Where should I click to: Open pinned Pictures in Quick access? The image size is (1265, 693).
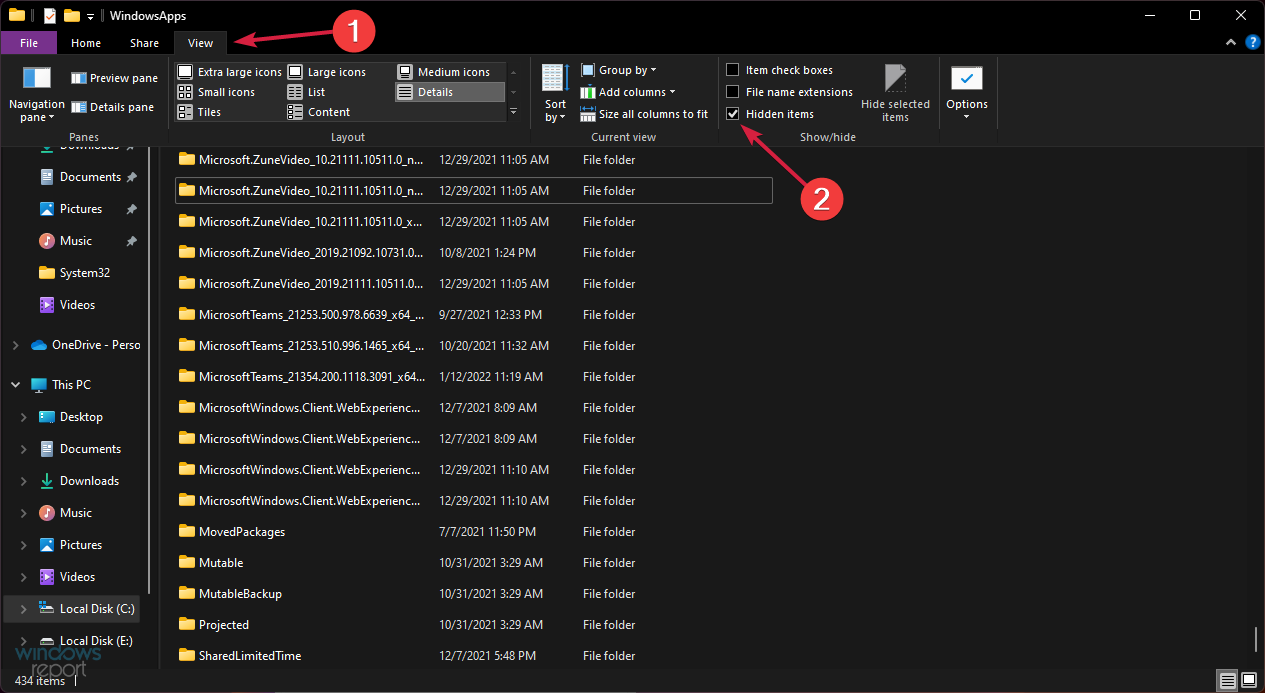click(x=81, y=209)
